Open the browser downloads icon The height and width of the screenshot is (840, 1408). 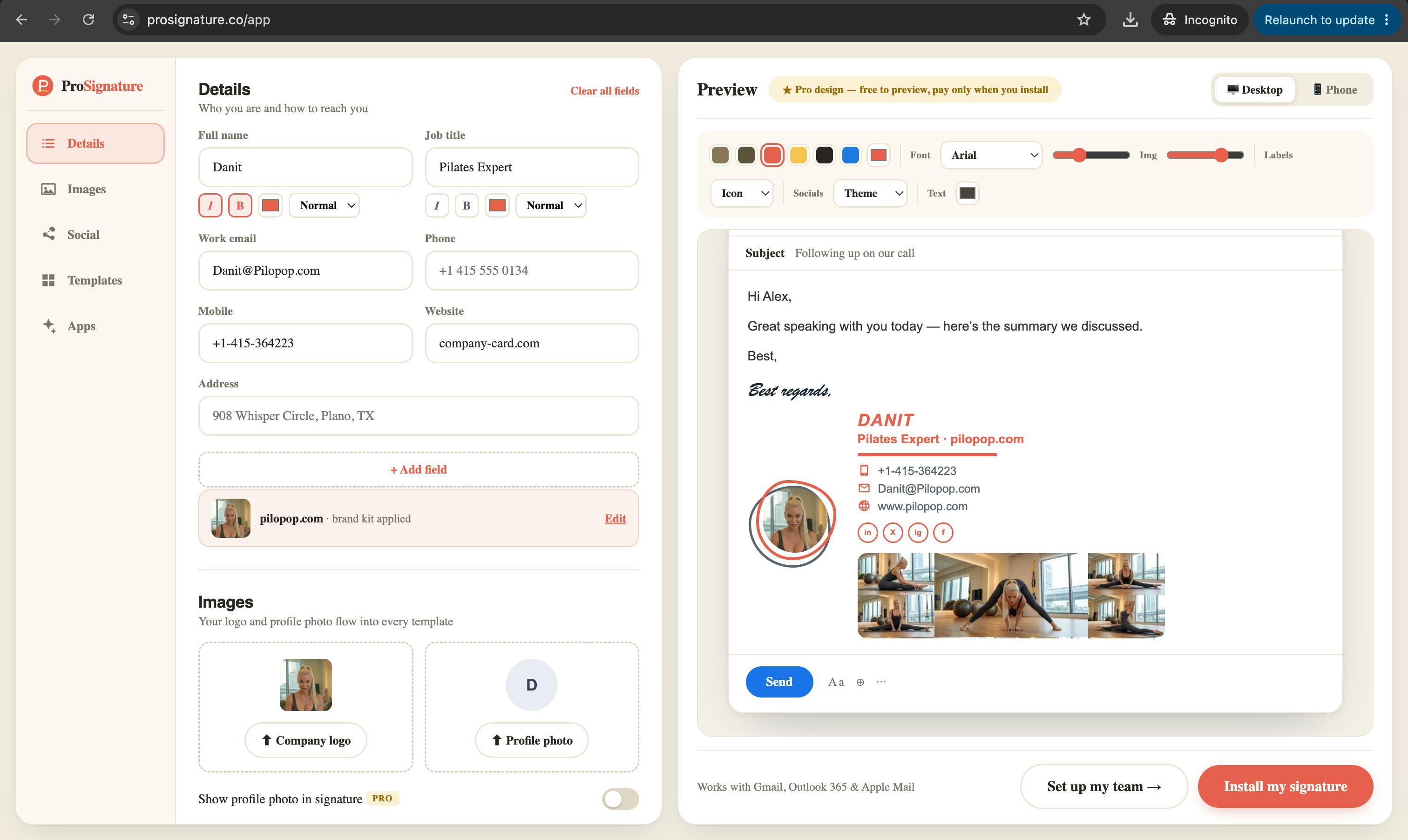tap(1130, 20)
